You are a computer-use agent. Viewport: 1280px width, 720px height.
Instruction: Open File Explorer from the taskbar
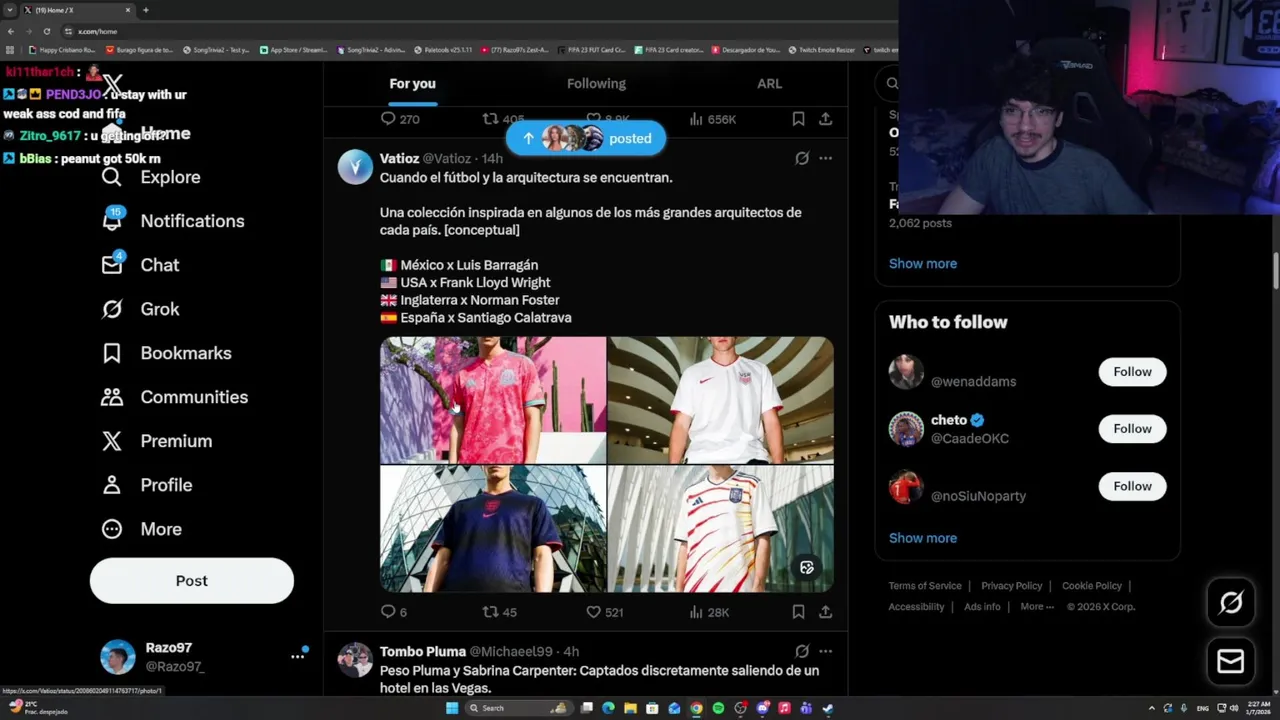(630, 708)
